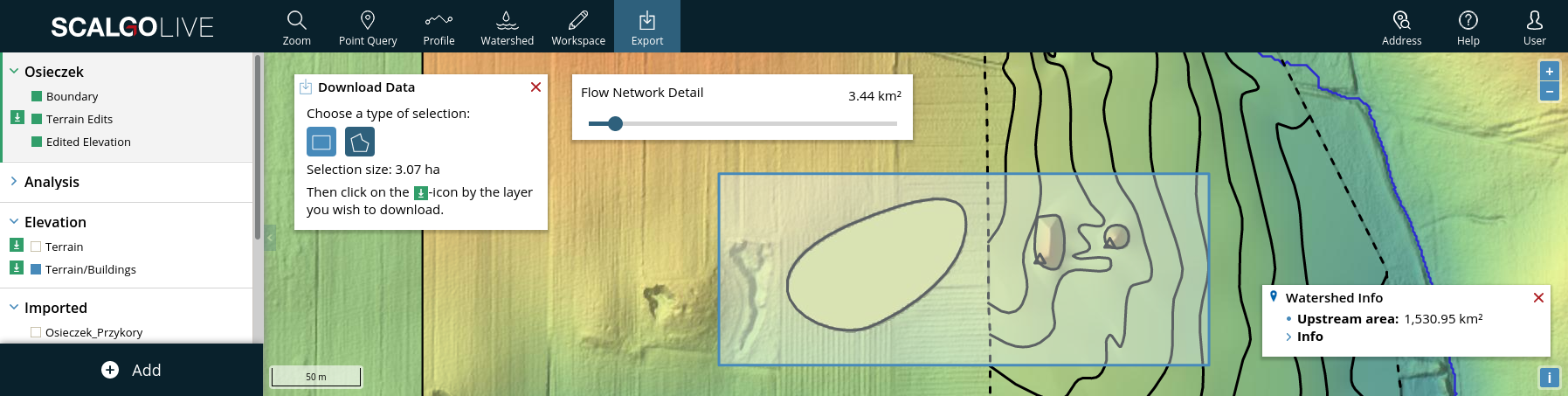This screenshot has height=396, width=1568.
Task: Download the Terrain Edits layer
Action: (17, 117)
